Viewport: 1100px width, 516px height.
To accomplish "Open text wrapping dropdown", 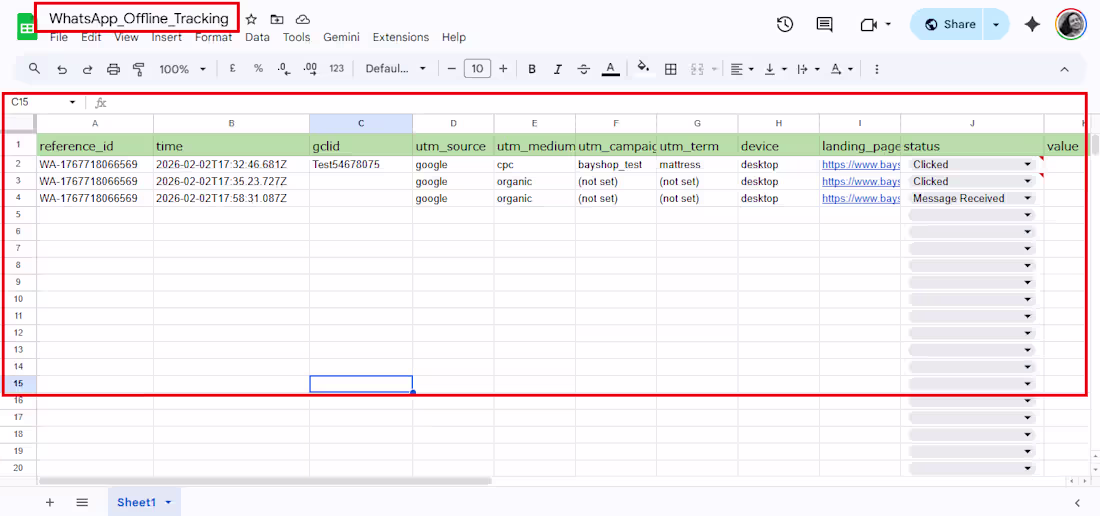I will click(809, 69).
